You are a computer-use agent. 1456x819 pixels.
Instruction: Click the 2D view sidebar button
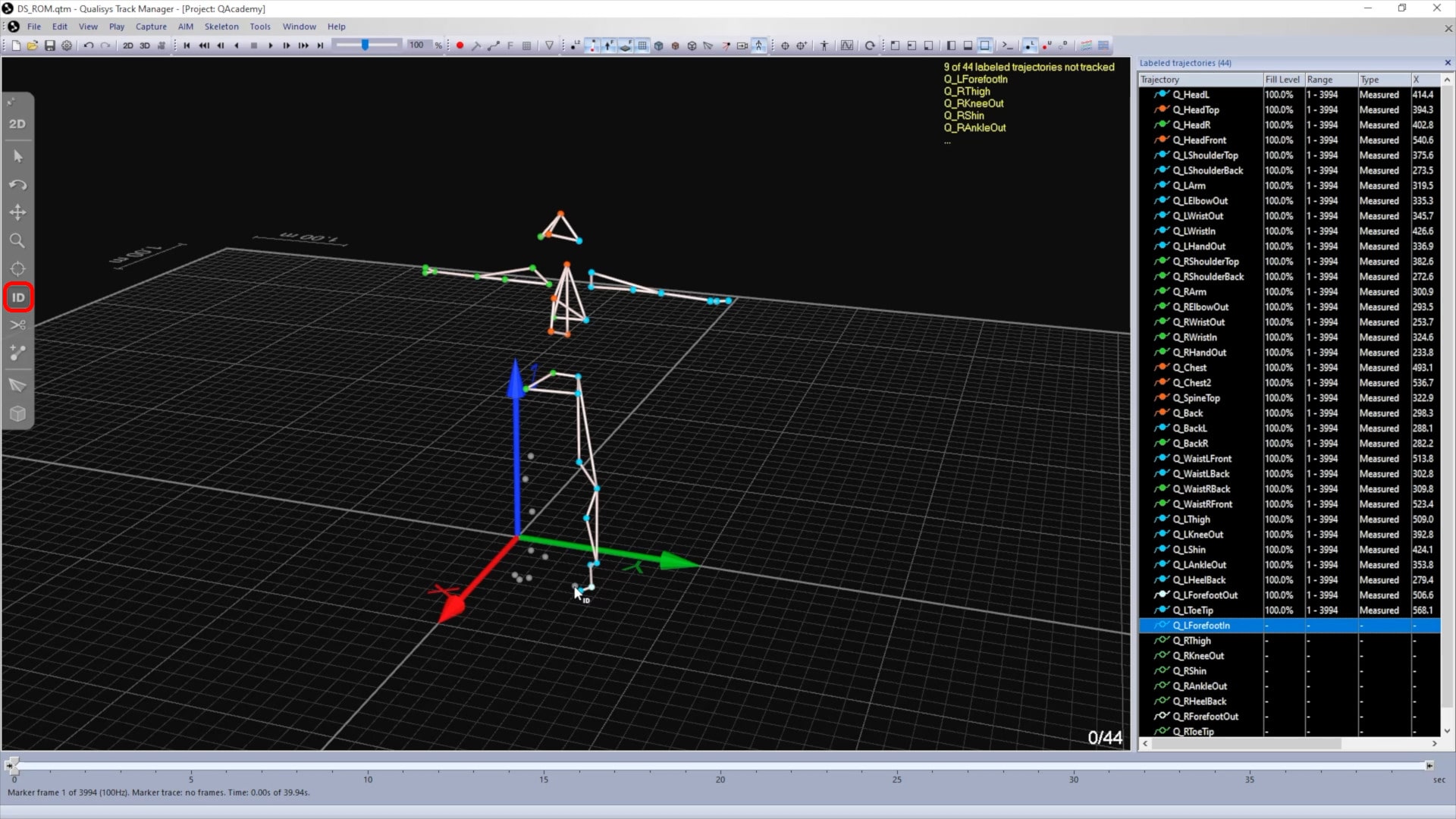coord(17,124)
